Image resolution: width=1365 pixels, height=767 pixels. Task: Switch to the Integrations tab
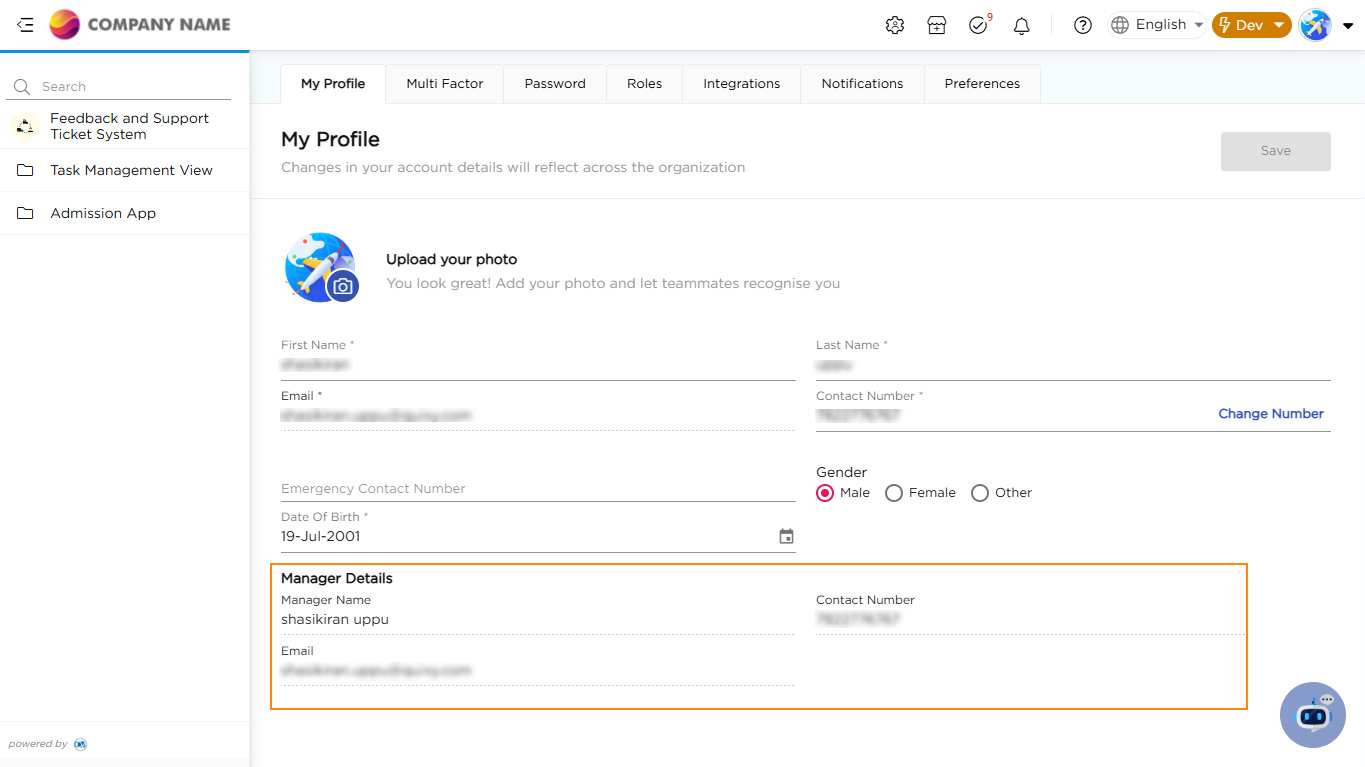click(x=741, y=84)
